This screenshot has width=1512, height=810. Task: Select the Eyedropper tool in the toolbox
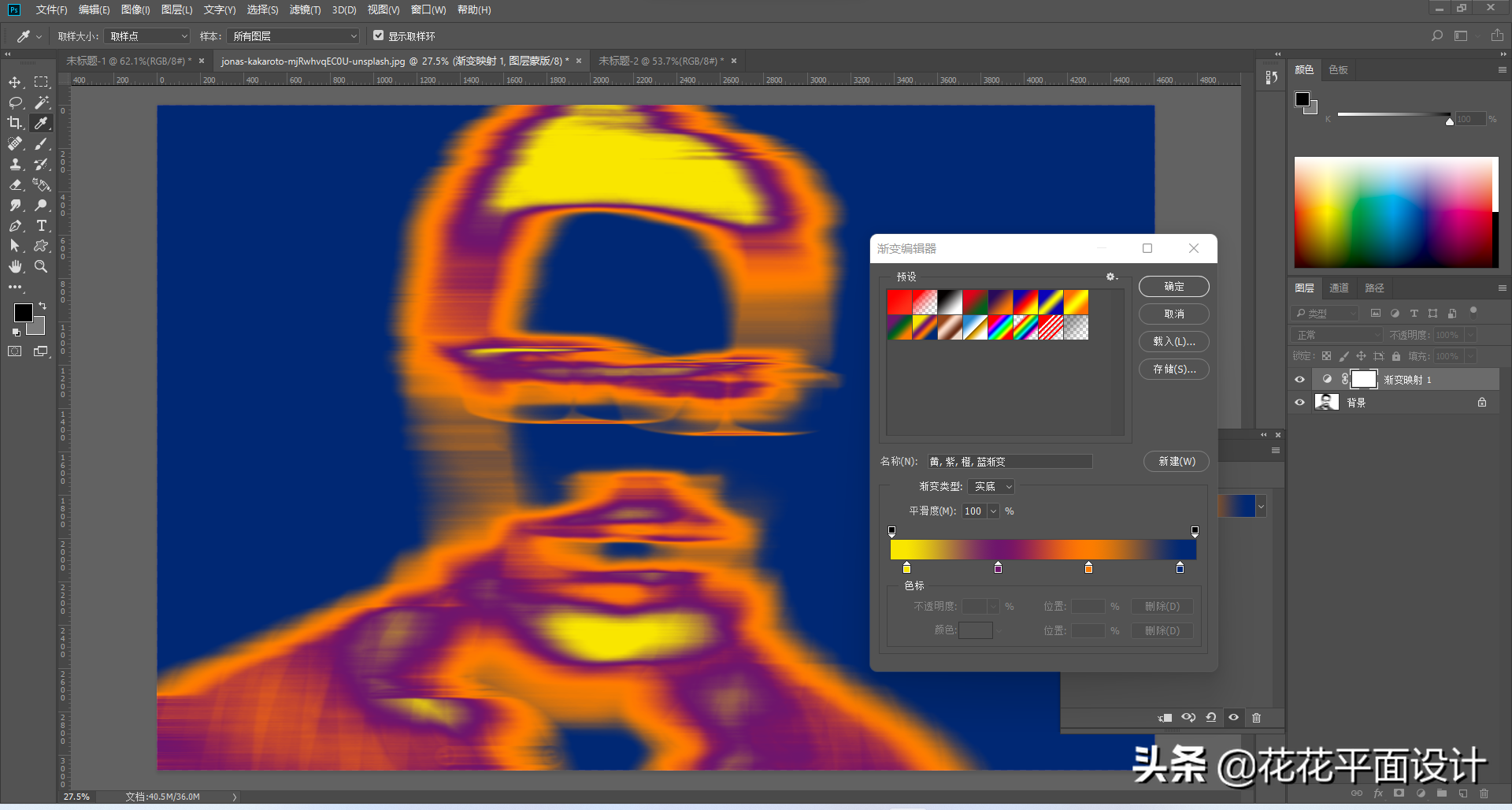41,123
